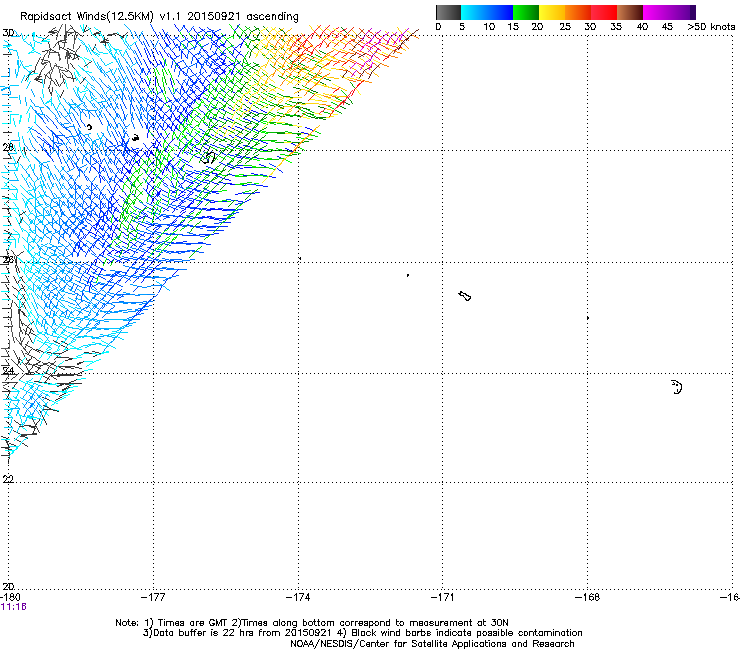Click the '45' legend tick label
740x650 pixels.
coord(667,27)
